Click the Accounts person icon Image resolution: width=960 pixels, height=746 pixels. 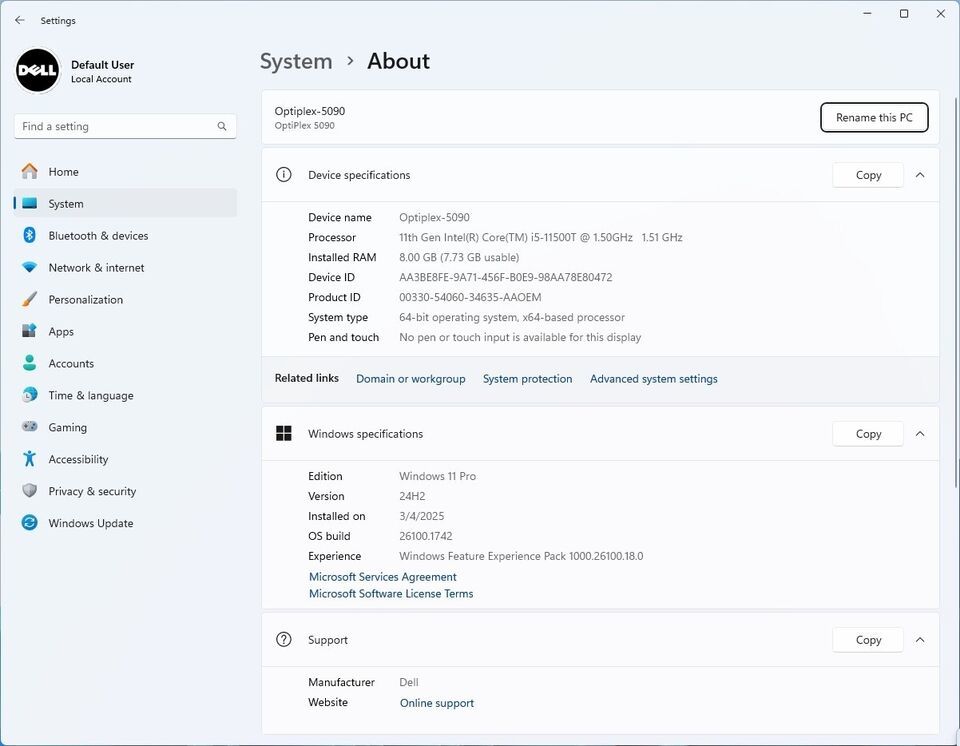pyautogui.click(x=29, y=363)
